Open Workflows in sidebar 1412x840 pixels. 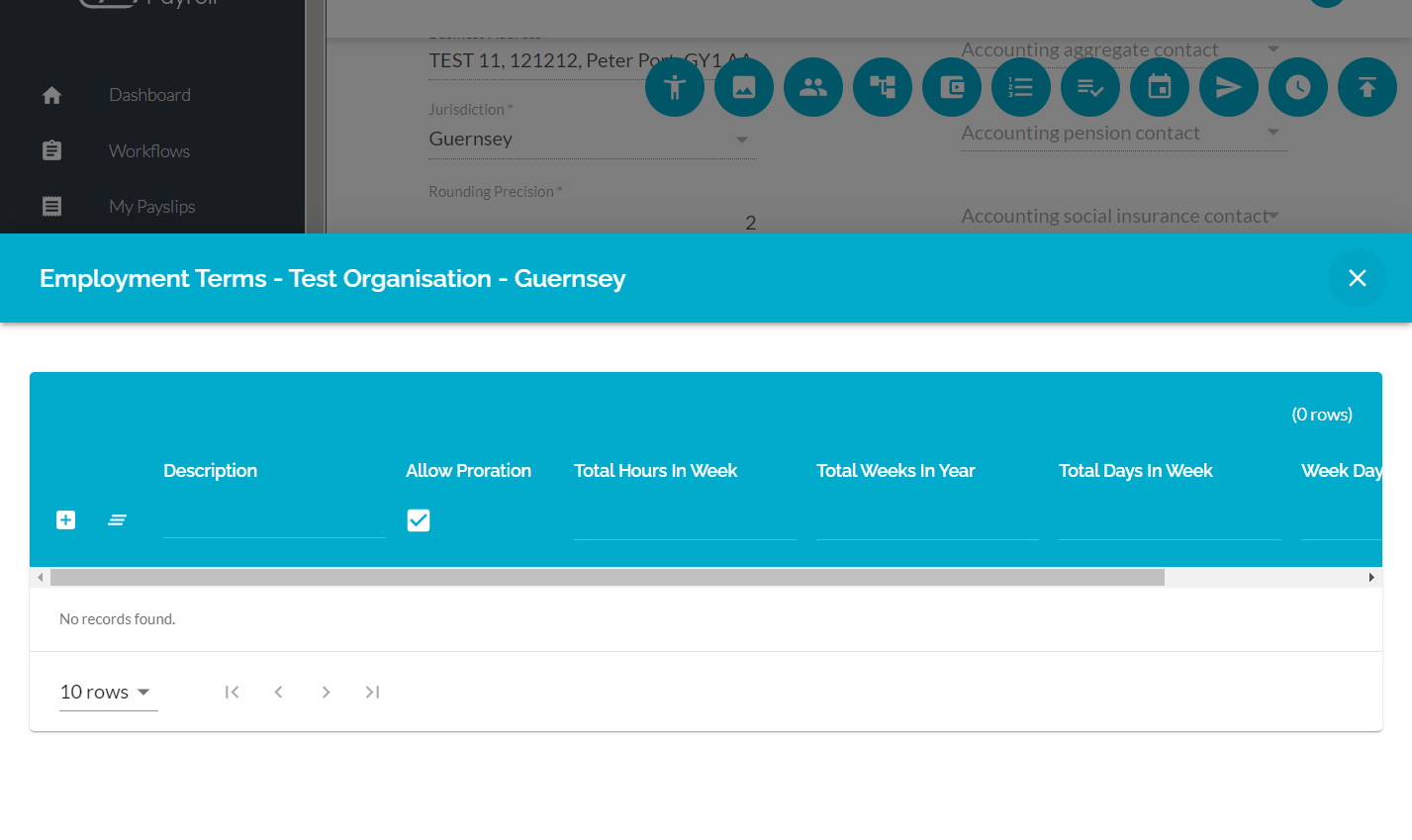click(x=149, y=151)
